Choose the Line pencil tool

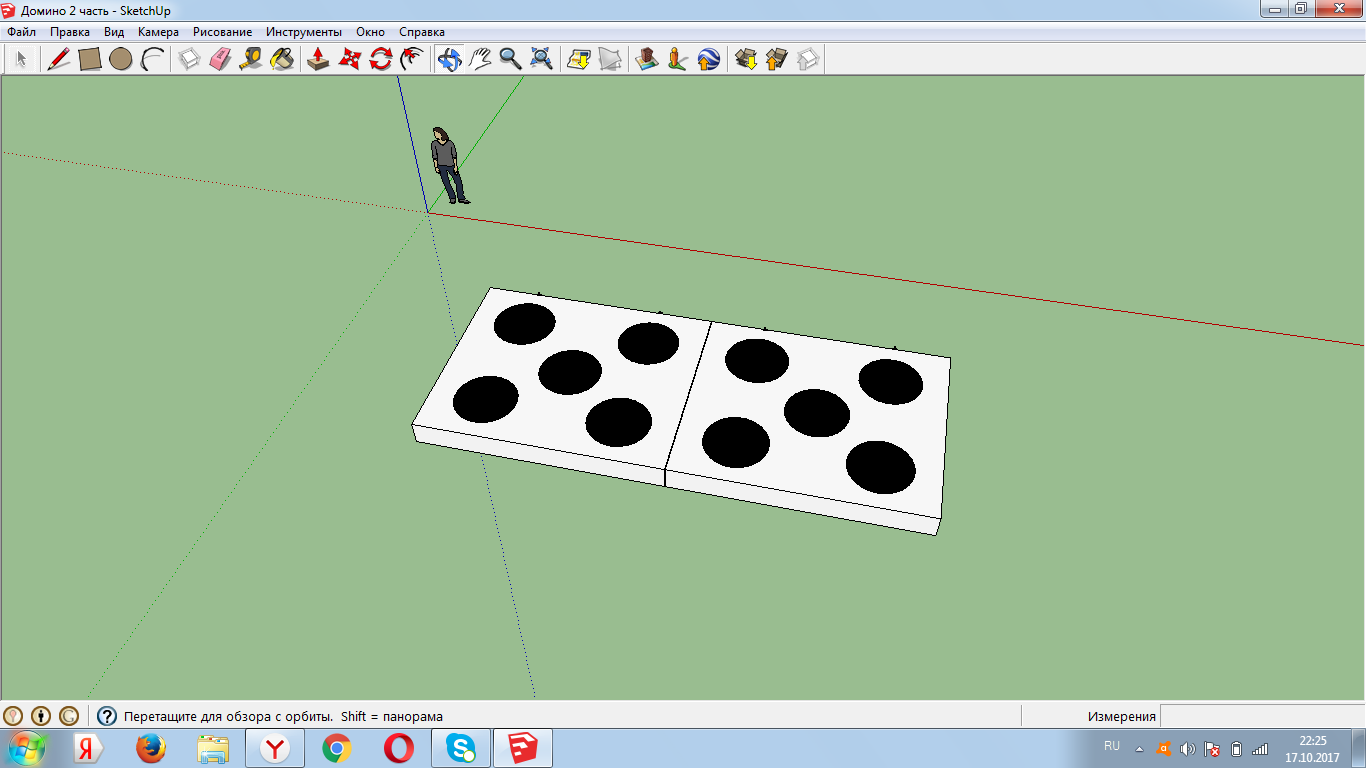59,60
